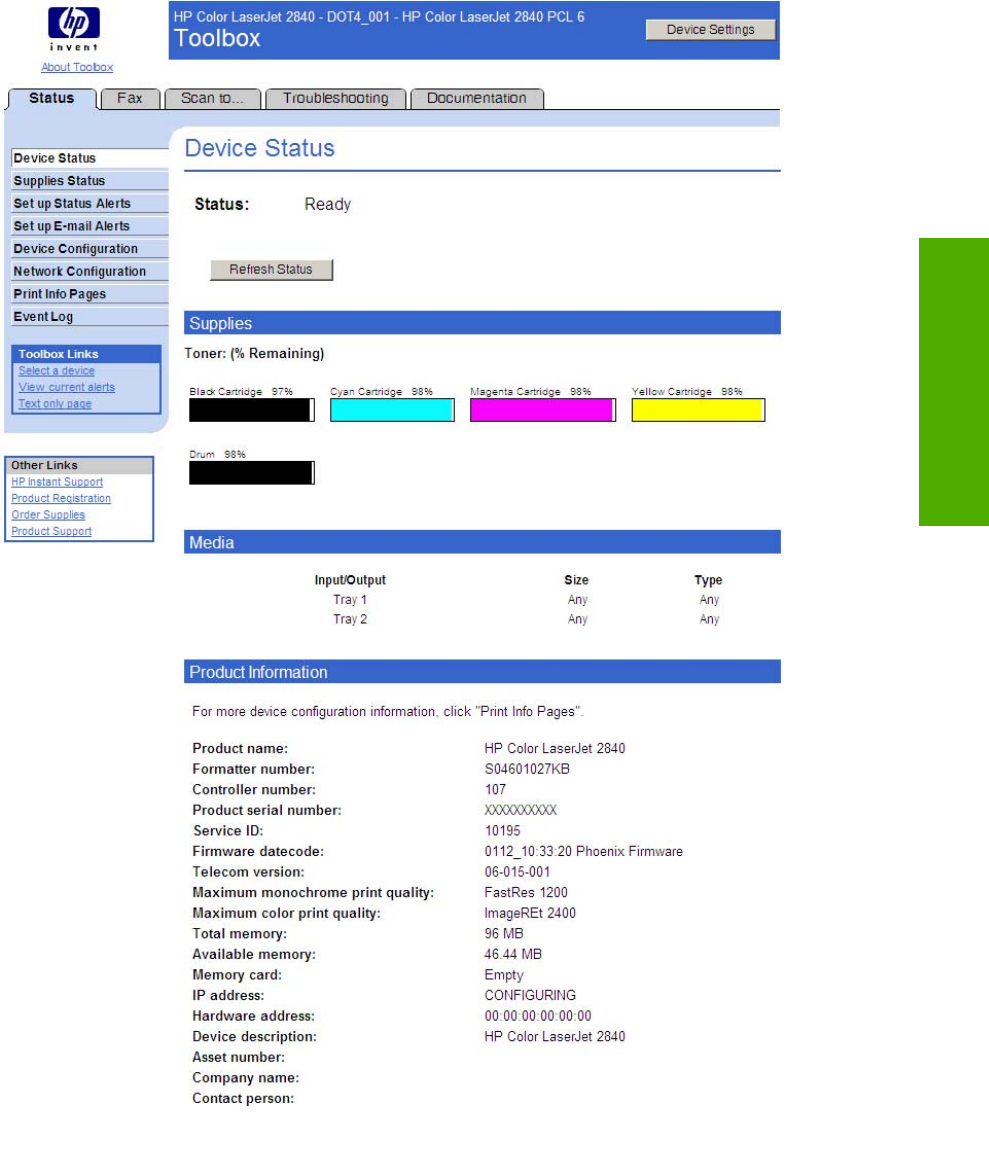This screenshot has height=1175, width=989.
Task: Click the Tray 1 media row label
Action: coord(350,599)
